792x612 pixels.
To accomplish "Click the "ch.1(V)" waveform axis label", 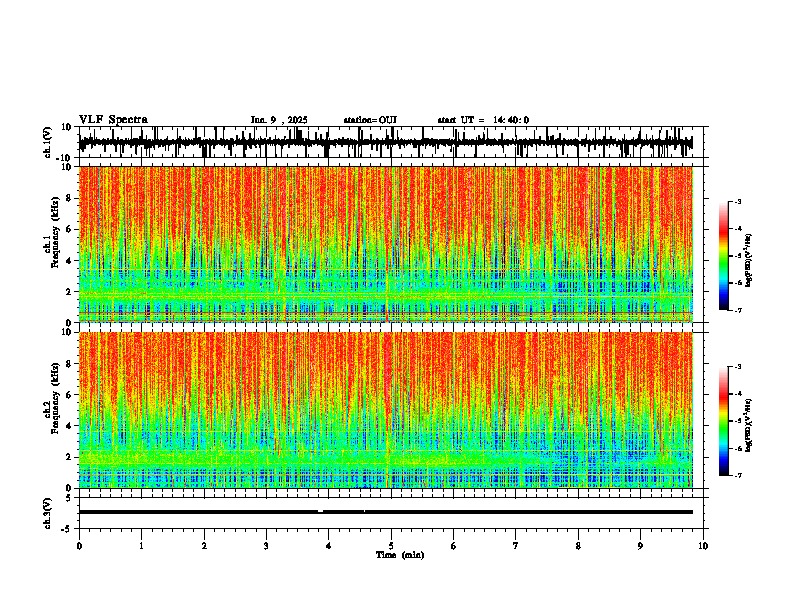I will pos(48,142).
